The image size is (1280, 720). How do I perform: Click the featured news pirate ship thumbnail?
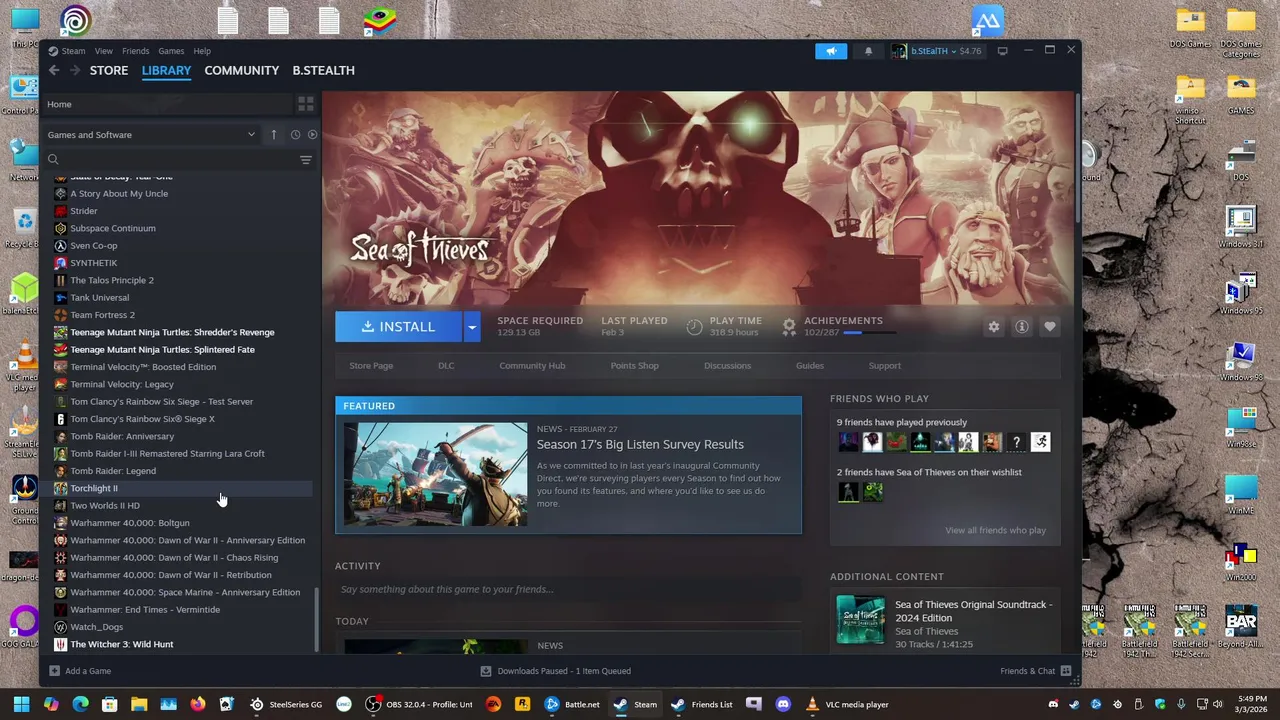pyautogui.click(x=435, y=474)
